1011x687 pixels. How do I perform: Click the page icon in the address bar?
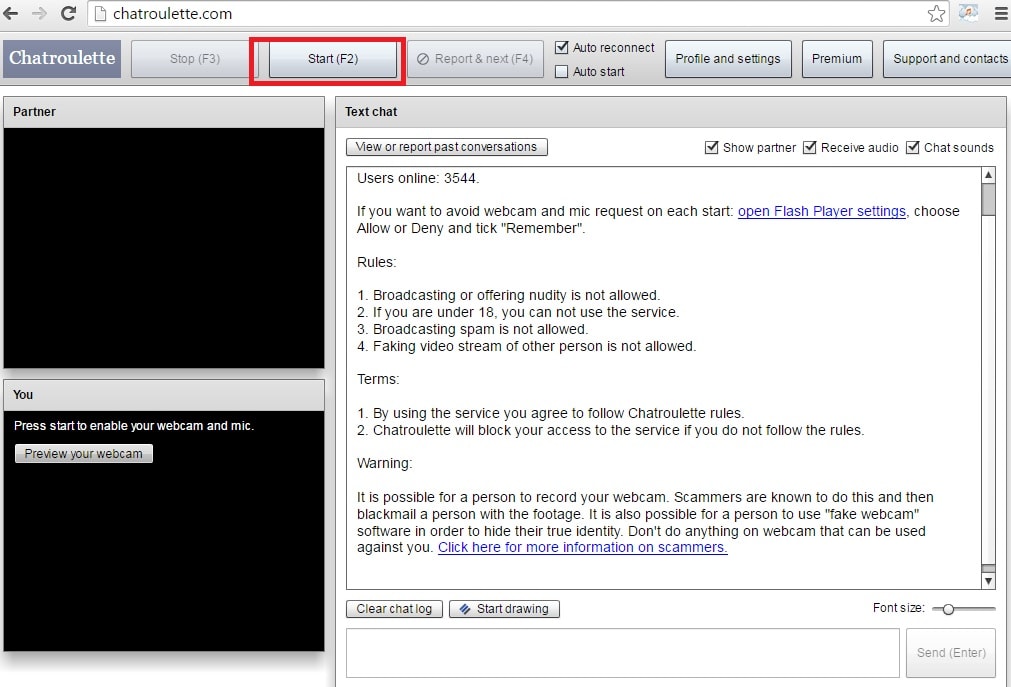coord(100,14)
